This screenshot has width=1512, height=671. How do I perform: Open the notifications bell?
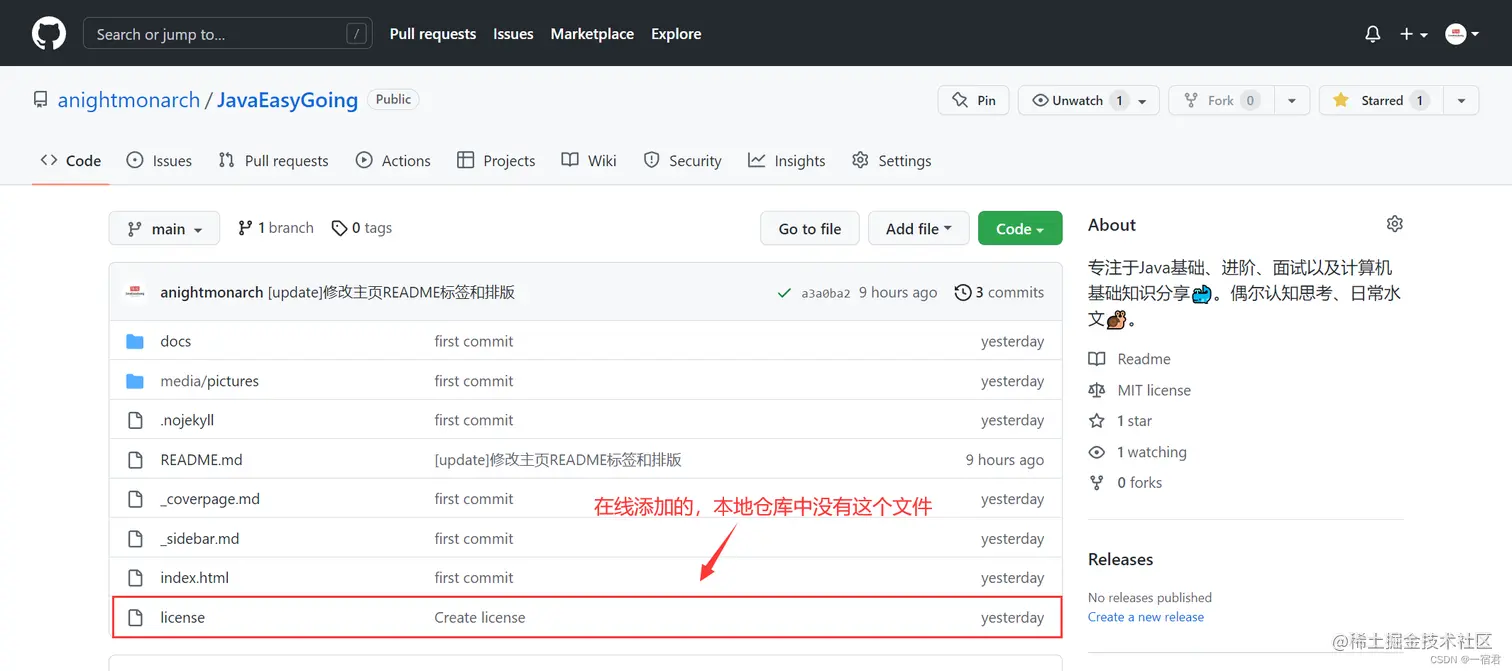[1373, 34]
